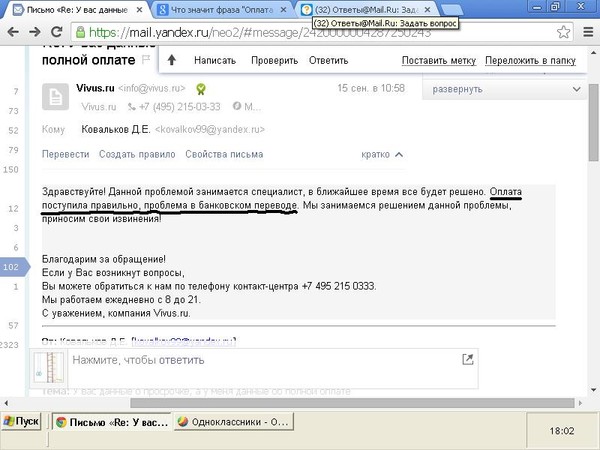Close the 'Что значит фраза' tab
600x450 pixels.
pos(284,10)
